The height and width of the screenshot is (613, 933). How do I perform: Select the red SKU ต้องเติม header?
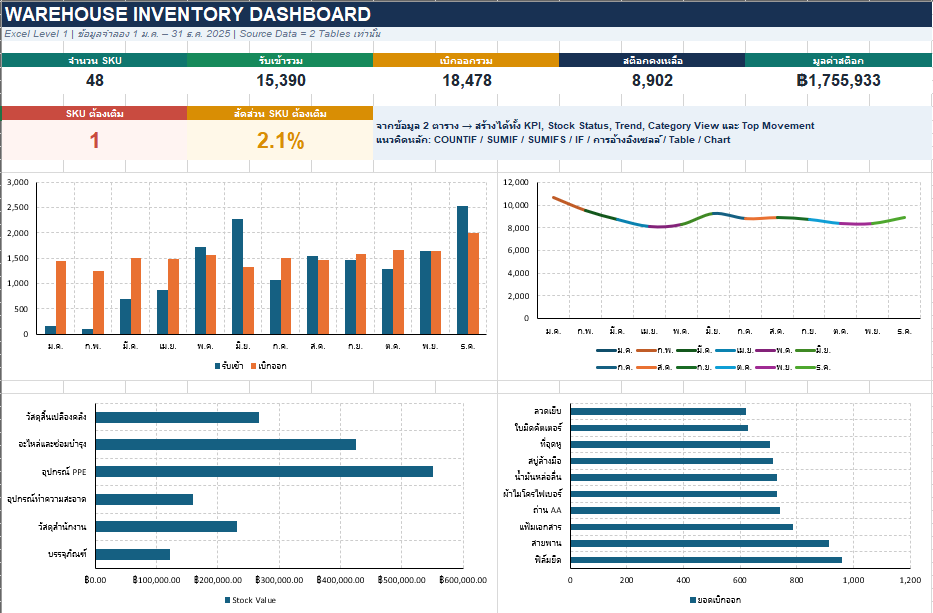pos(95,113)
